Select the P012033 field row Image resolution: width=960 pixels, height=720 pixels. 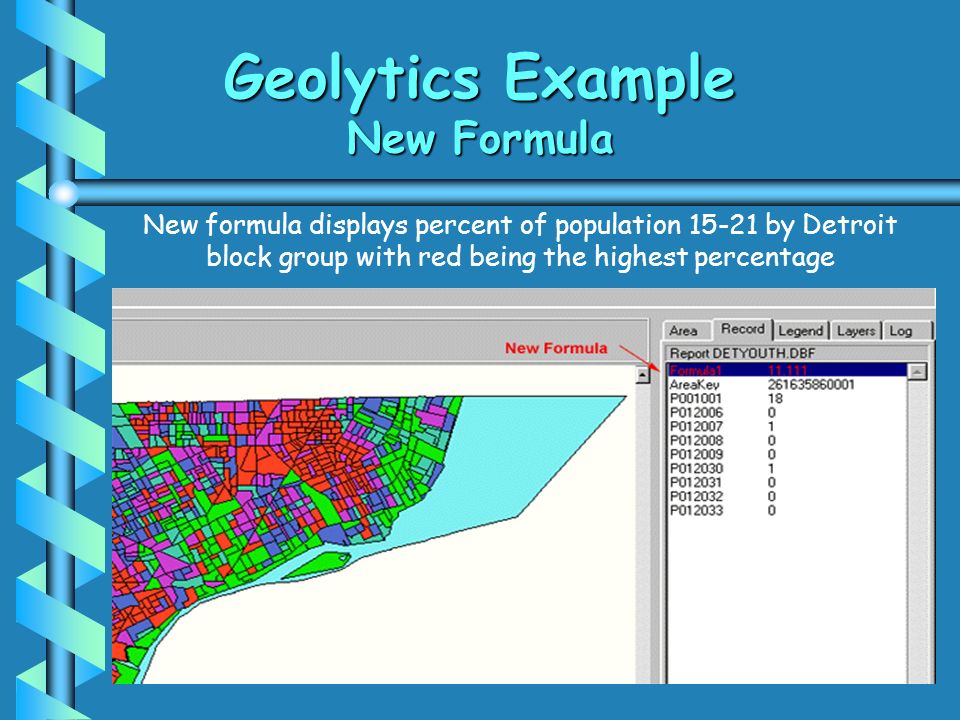pyautogui.click(x=787, y=511)
